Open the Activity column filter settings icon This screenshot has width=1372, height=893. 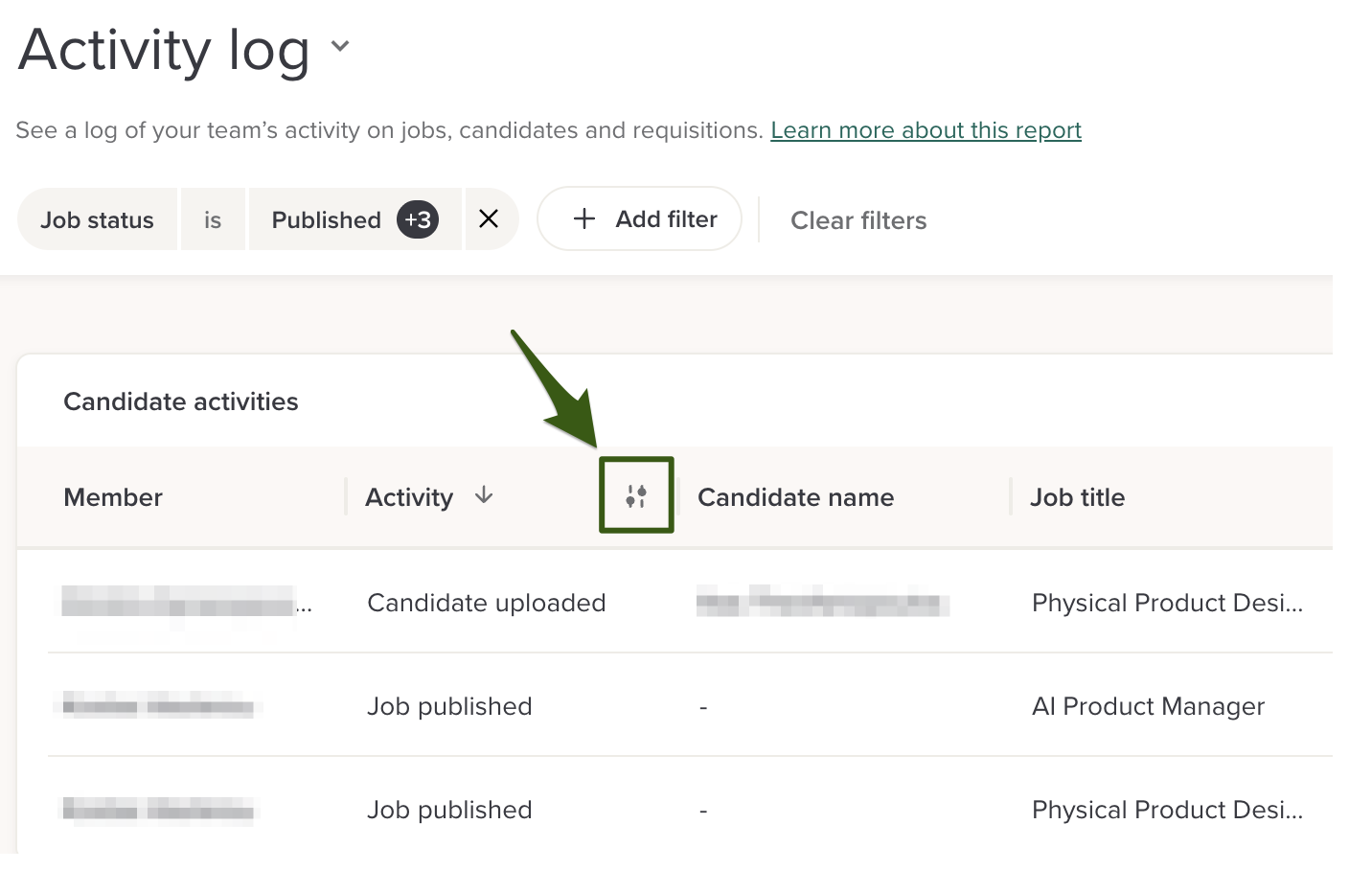[x=636, y=495]
